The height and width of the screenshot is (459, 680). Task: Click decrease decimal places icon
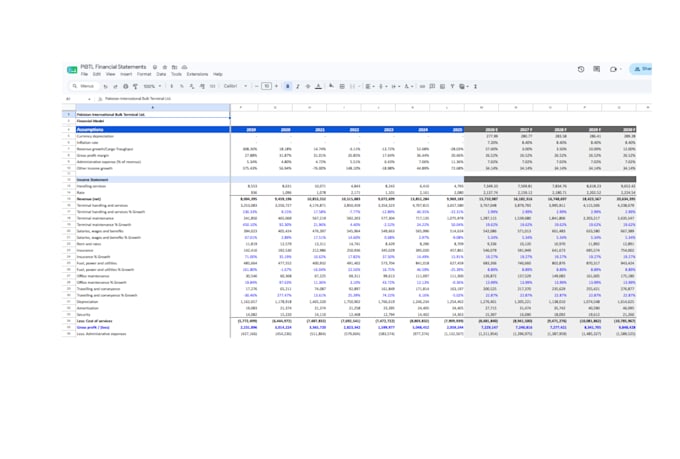[192, 86]
